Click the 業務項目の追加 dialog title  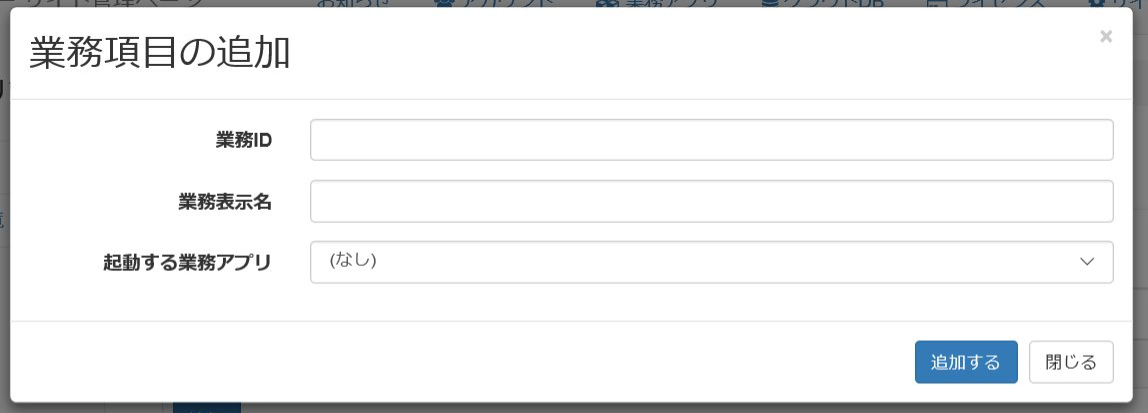pyautogui.click(x=160, y=53)
